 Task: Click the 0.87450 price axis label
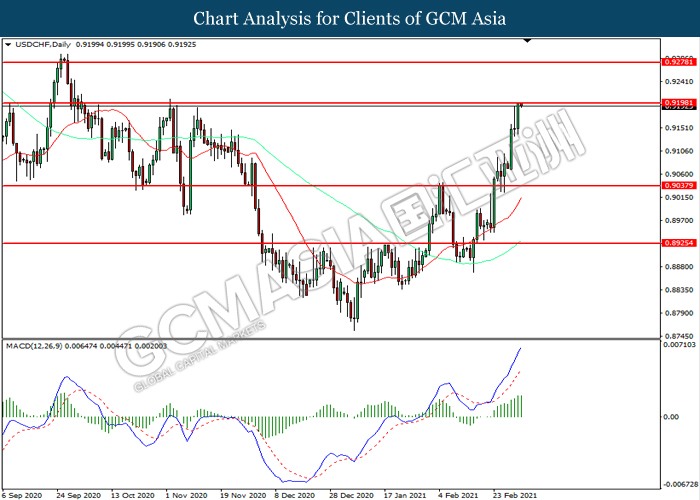point(679,336)
